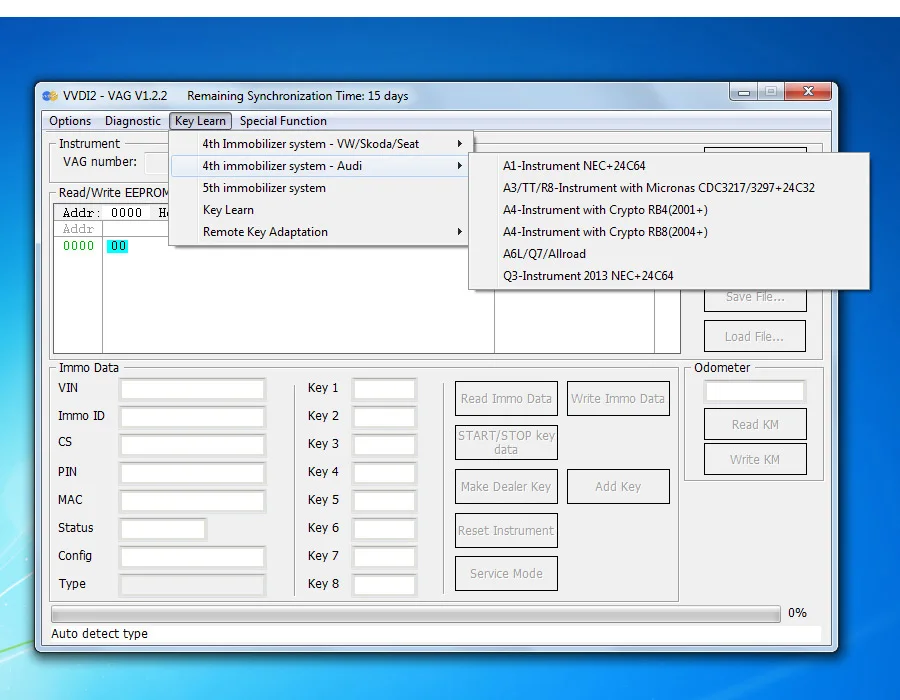
Task: Choose A4-Instrument with Crypto RB8(2004+)
Action: [669, 232]
